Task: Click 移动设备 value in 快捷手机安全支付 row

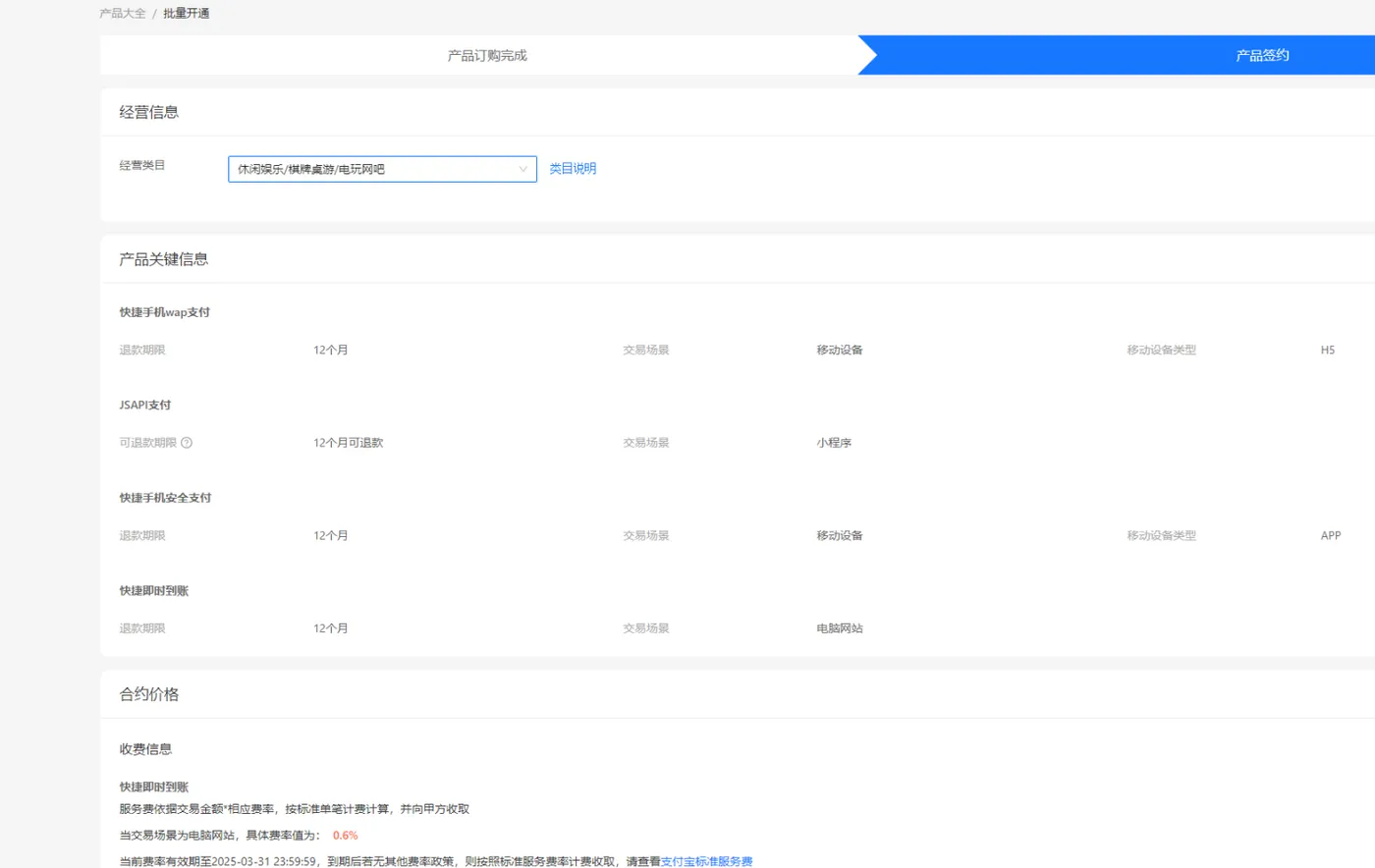Action: point(840,535)
